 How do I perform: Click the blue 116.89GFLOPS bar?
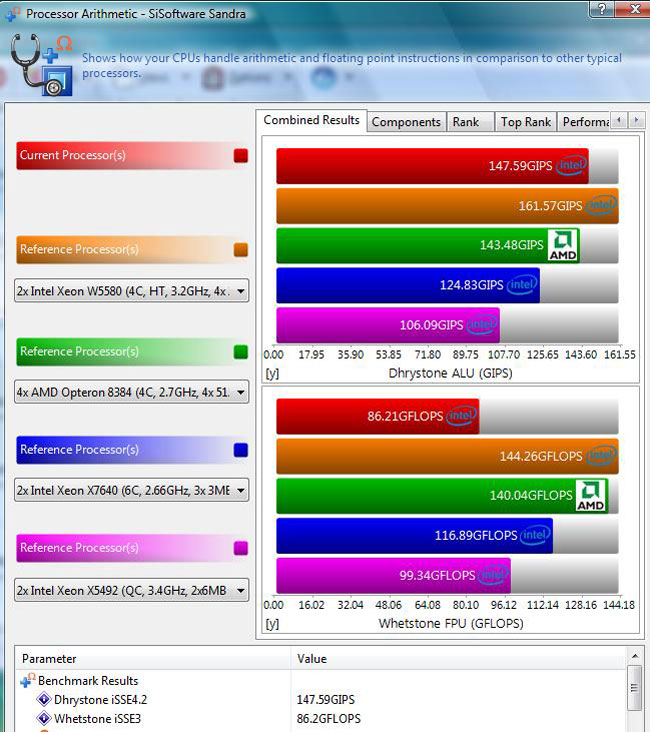click(x=415, y=535)
